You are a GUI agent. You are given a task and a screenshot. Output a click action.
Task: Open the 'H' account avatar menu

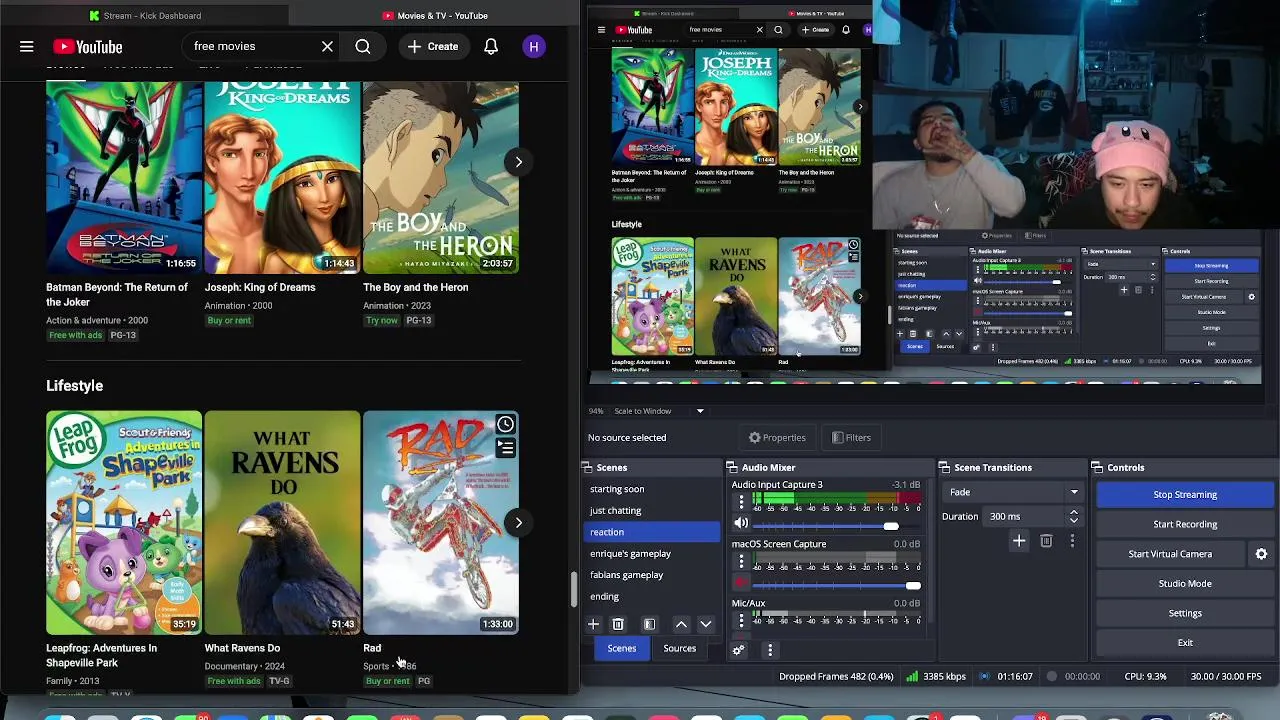pos(534,46)
